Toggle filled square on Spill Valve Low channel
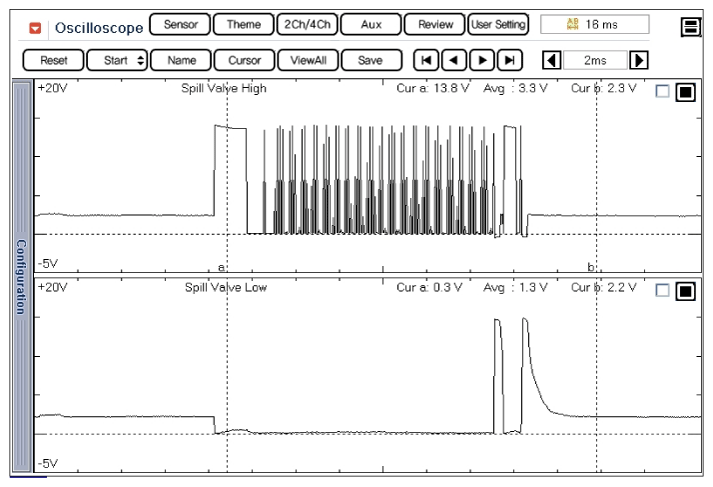 (x=685, y=291)
